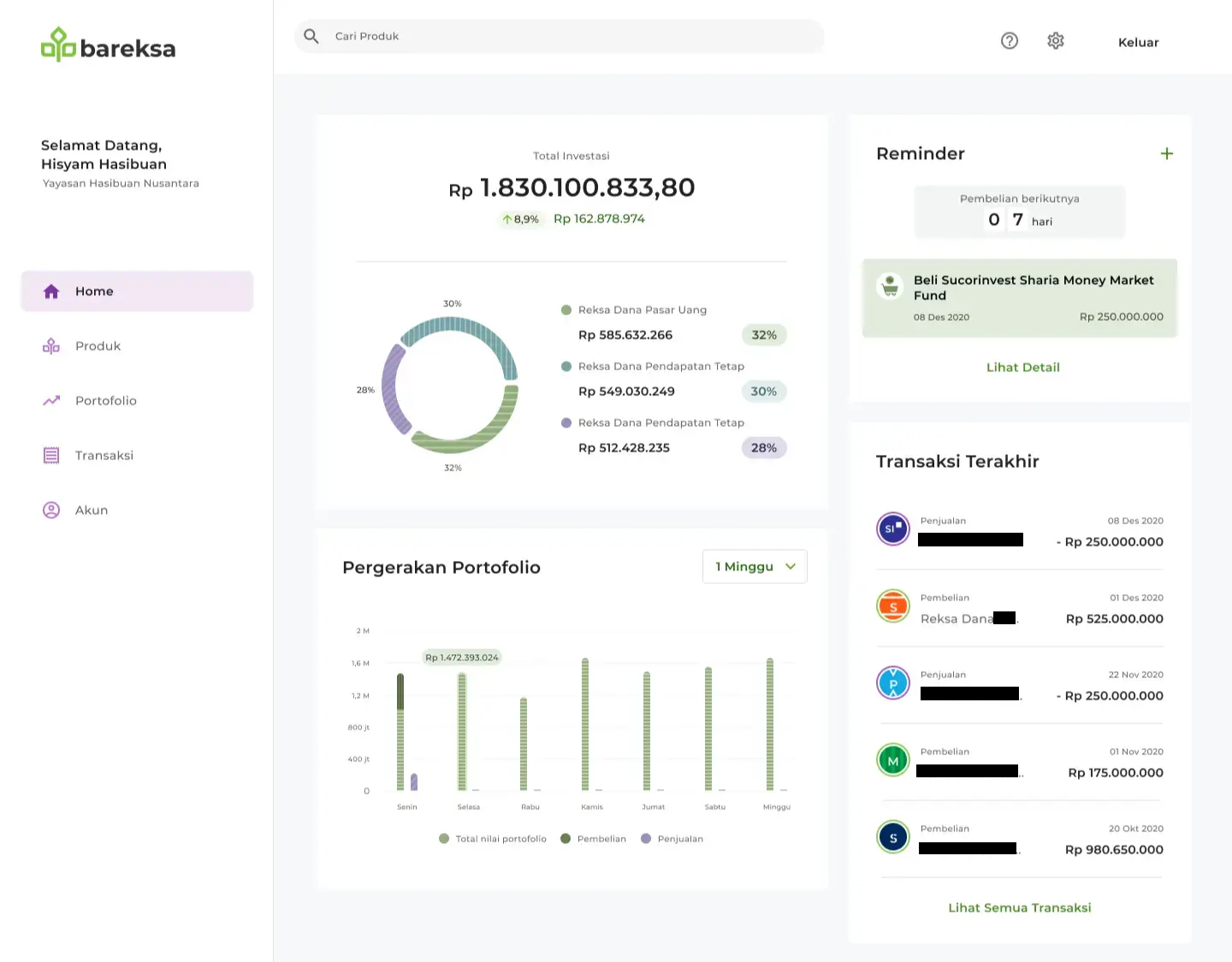Screen dimensions: 1232x962
Task: Click the Produk sidebar icon
Action: click(x=51, y=346)
